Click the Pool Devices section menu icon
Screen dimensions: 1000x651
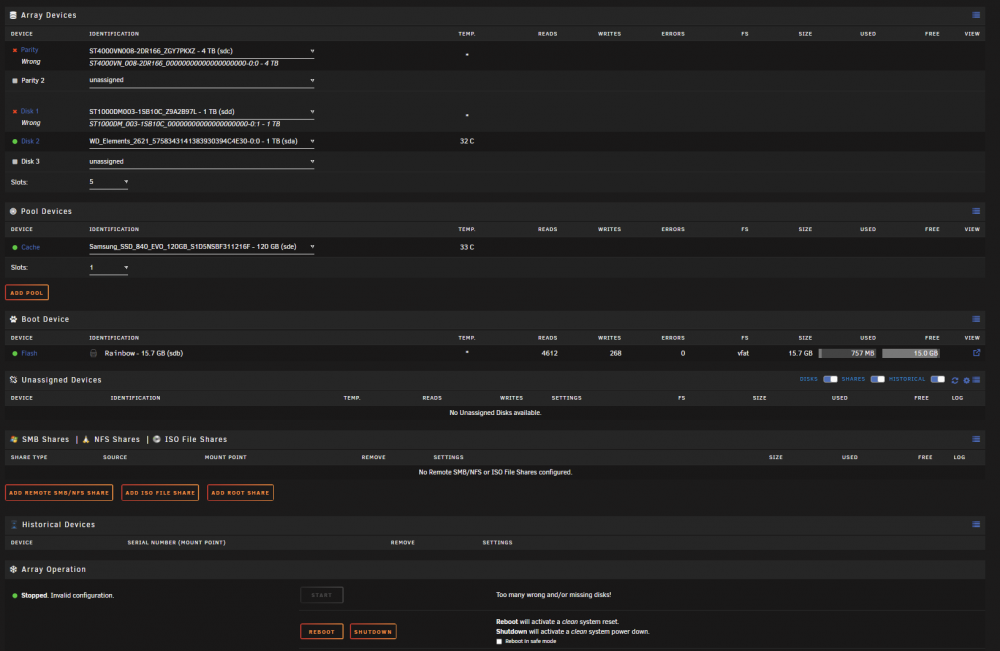(x=976, y=211)
